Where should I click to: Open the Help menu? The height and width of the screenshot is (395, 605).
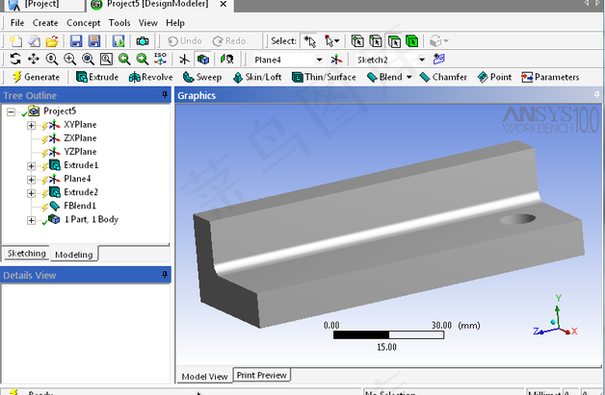tap(175, 23)
